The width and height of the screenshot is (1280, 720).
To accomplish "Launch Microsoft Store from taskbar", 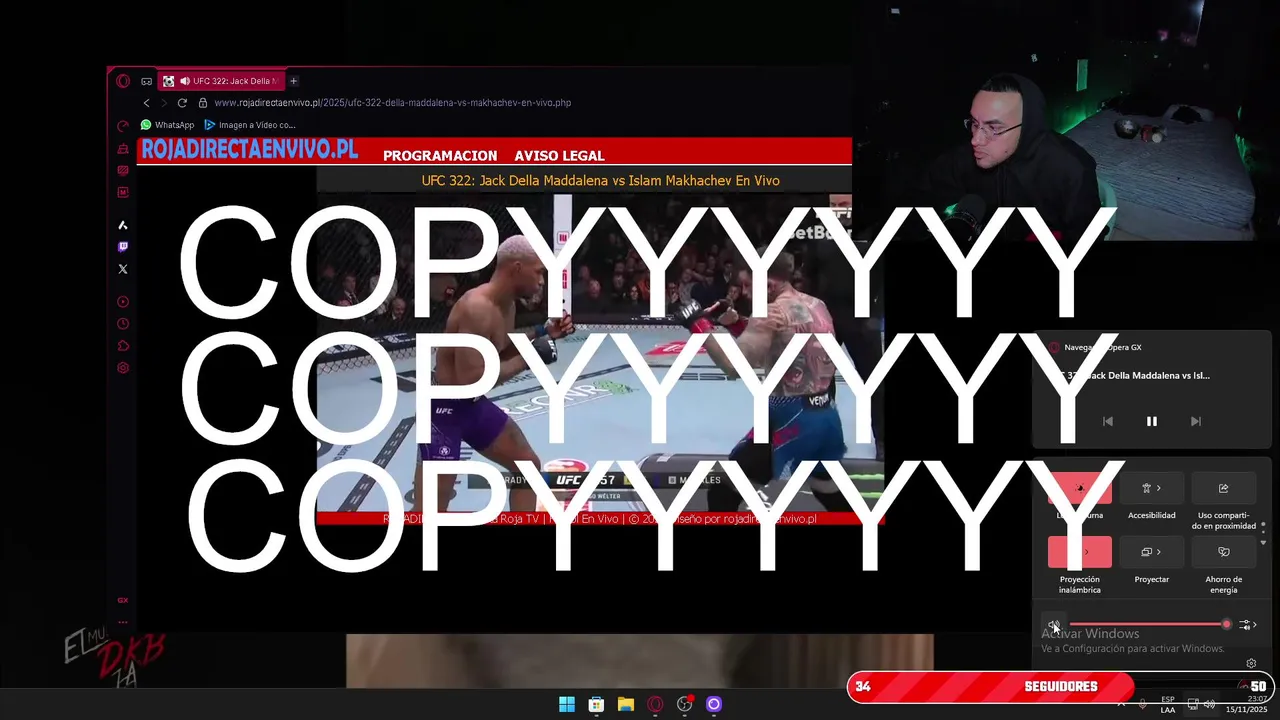I will 596,704.
